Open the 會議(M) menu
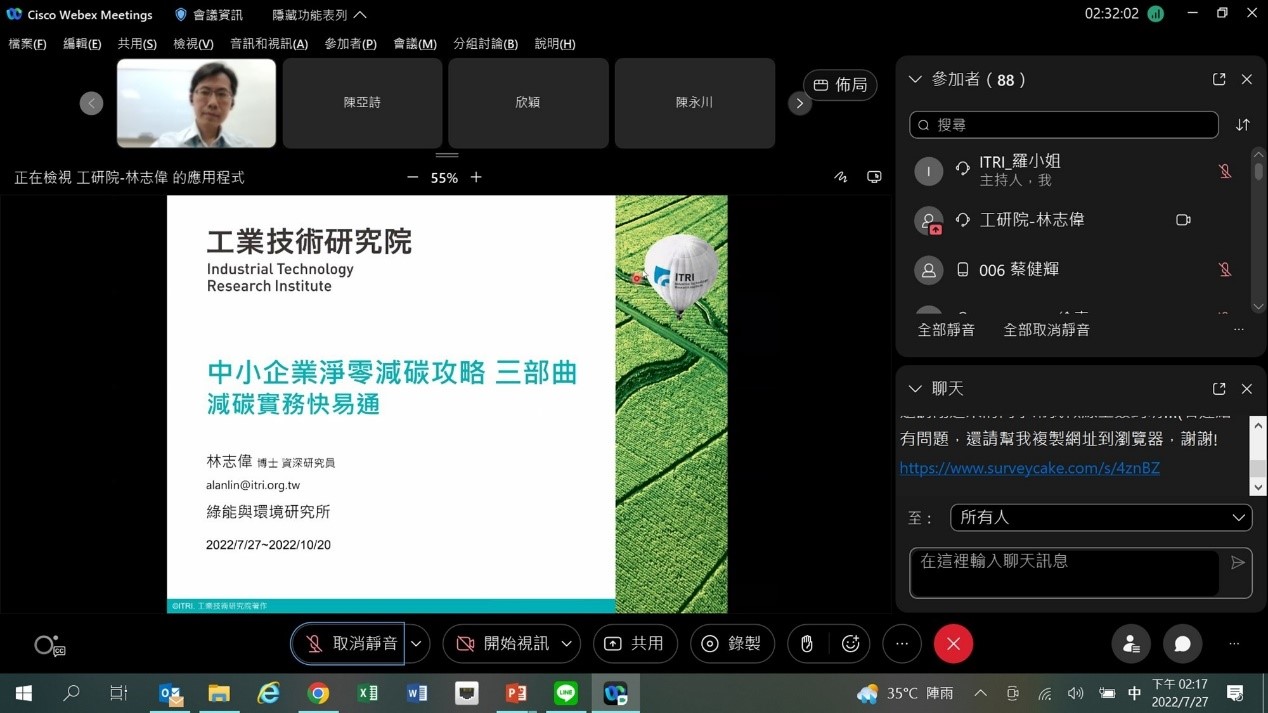1268x713 pixels. 415,44
